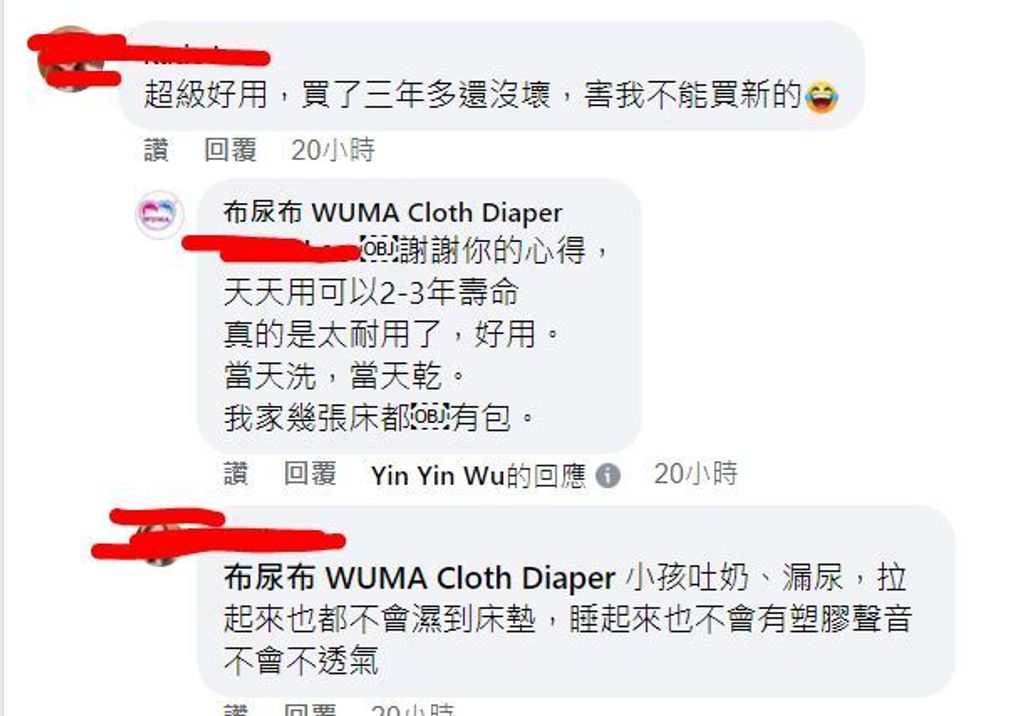Click 回覆 under WUMA's reply
This screenshot has width=1024, height=716.
310,474
